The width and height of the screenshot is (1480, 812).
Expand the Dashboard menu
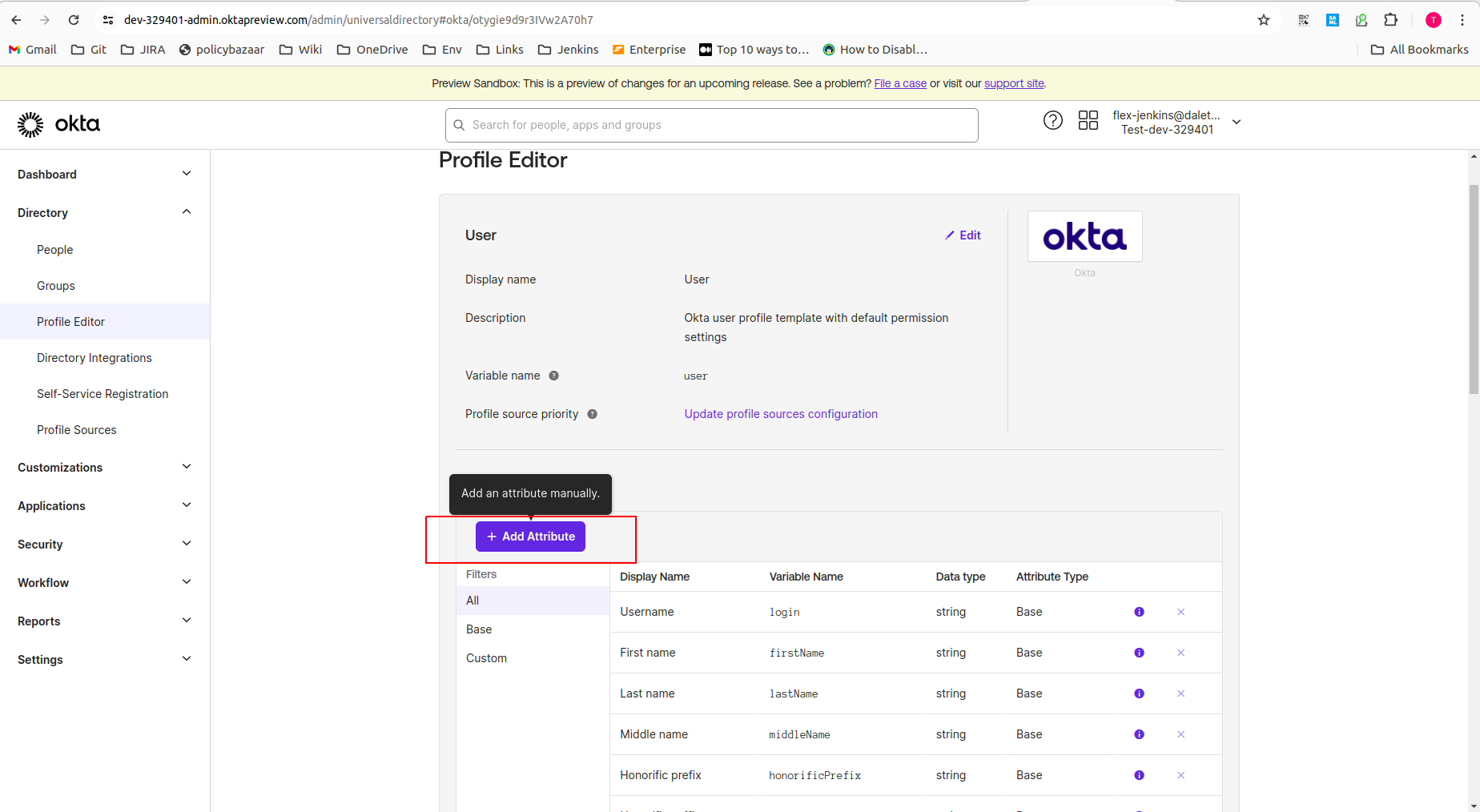105,175
